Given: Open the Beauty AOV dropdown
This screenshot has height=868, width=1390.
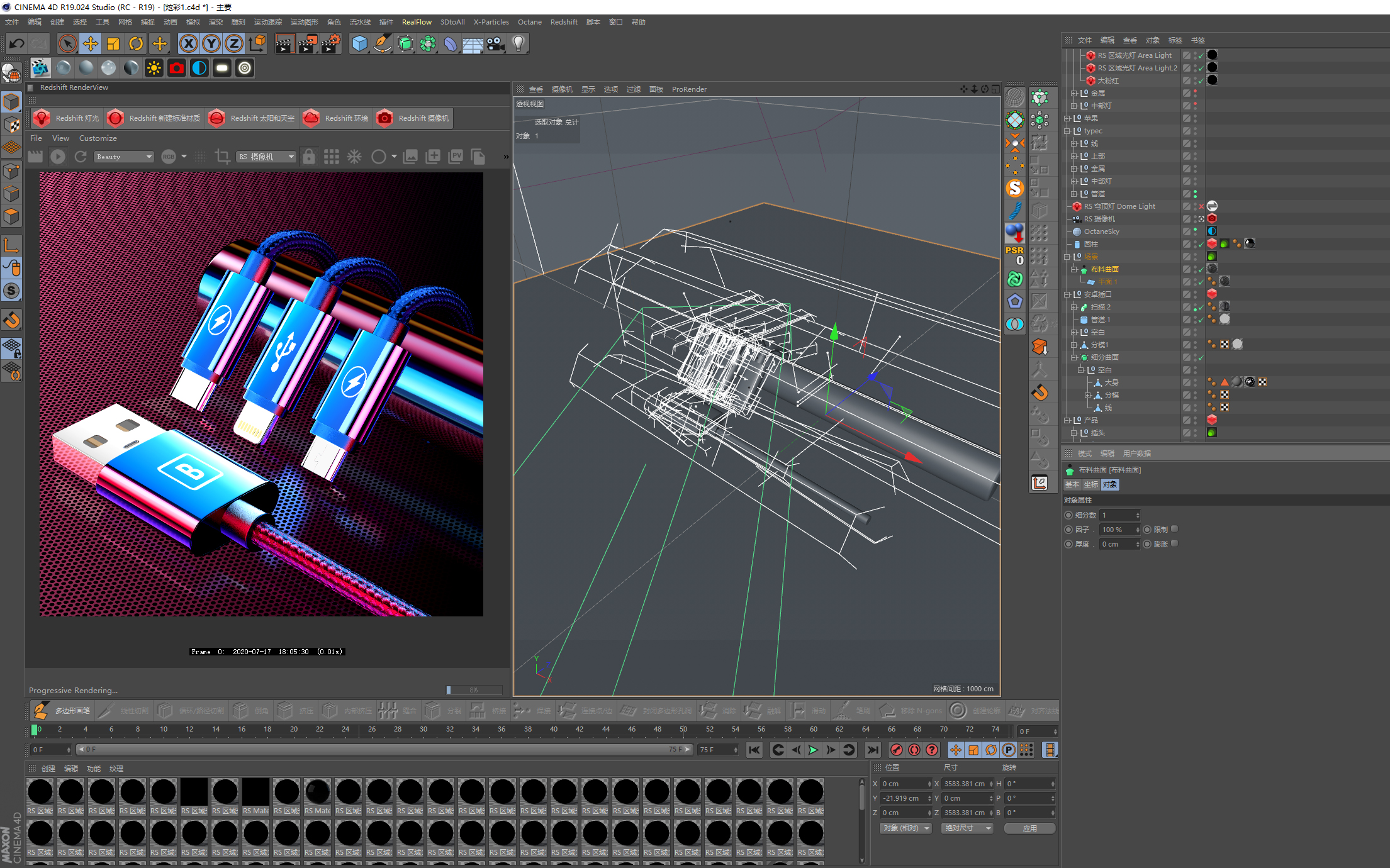Looking at the screenshot, I should coord(124,157).
